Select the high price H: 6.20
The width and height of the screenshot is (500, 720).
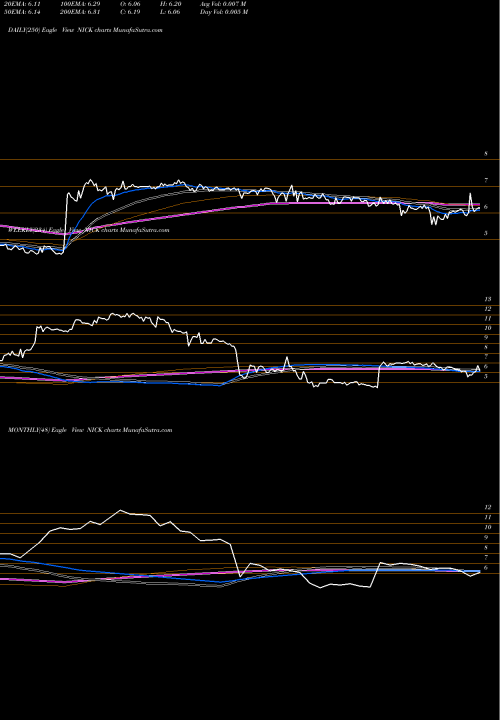point(171,4)
